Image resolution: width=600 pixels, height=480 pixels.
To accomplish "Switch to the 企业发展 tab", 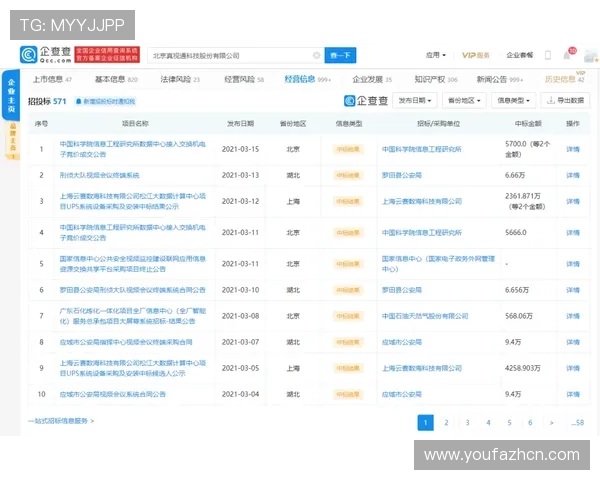I will click(372, 79).
